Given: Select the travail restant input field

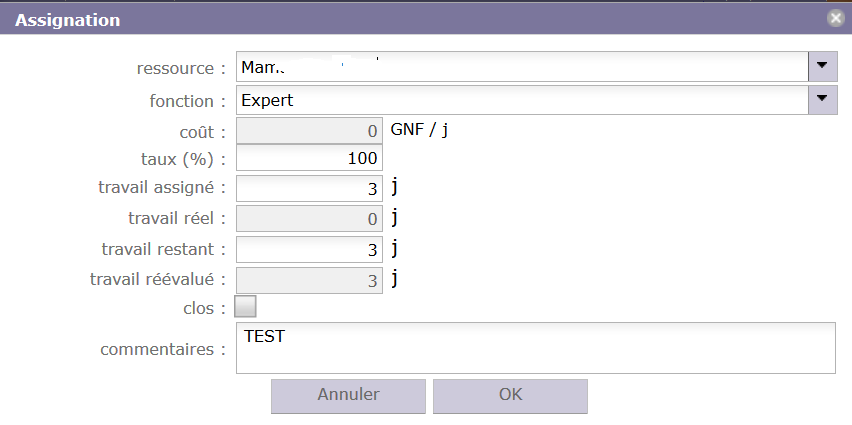Looking at the screenshot, I should tap(308, 249).
